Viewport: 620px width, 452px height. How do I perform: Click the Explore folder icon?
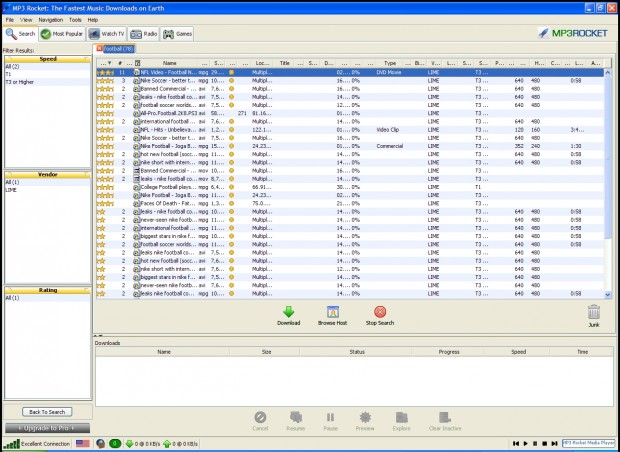(401, 417)
